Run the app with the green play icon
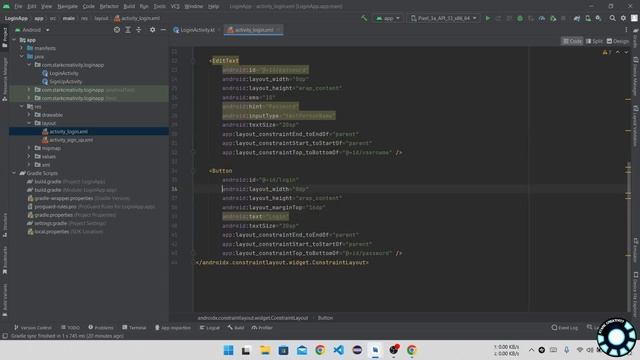 point(488,18)
